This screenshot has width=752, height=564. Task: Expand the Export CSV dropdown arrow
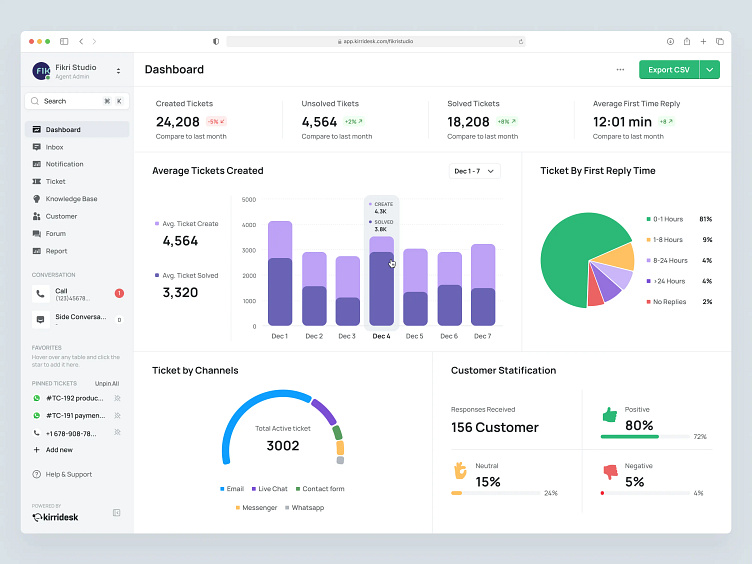(x=710, y=70)
